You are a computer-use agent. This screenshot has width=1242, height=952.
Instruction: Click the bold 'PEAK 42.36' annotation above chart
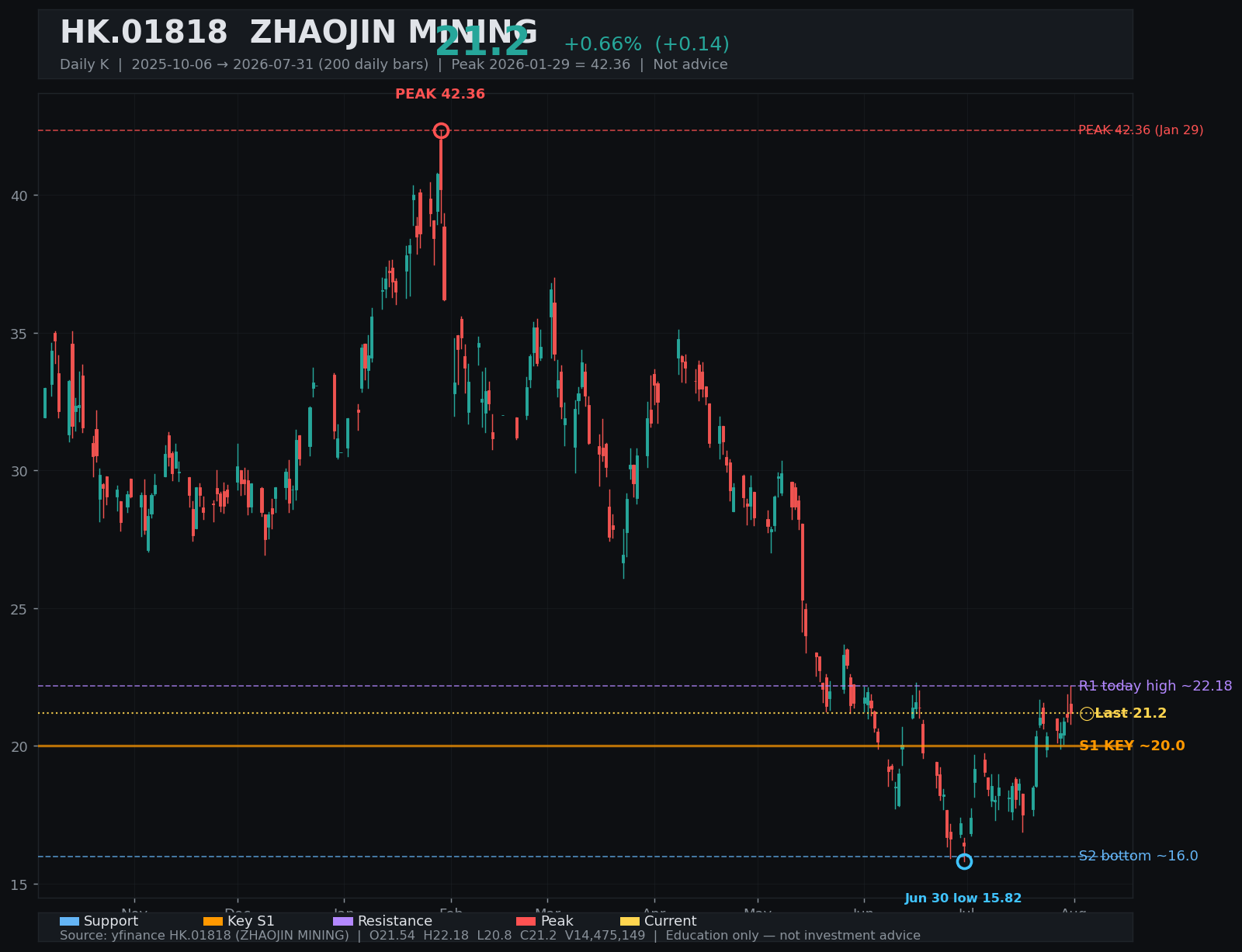(440, 95)
